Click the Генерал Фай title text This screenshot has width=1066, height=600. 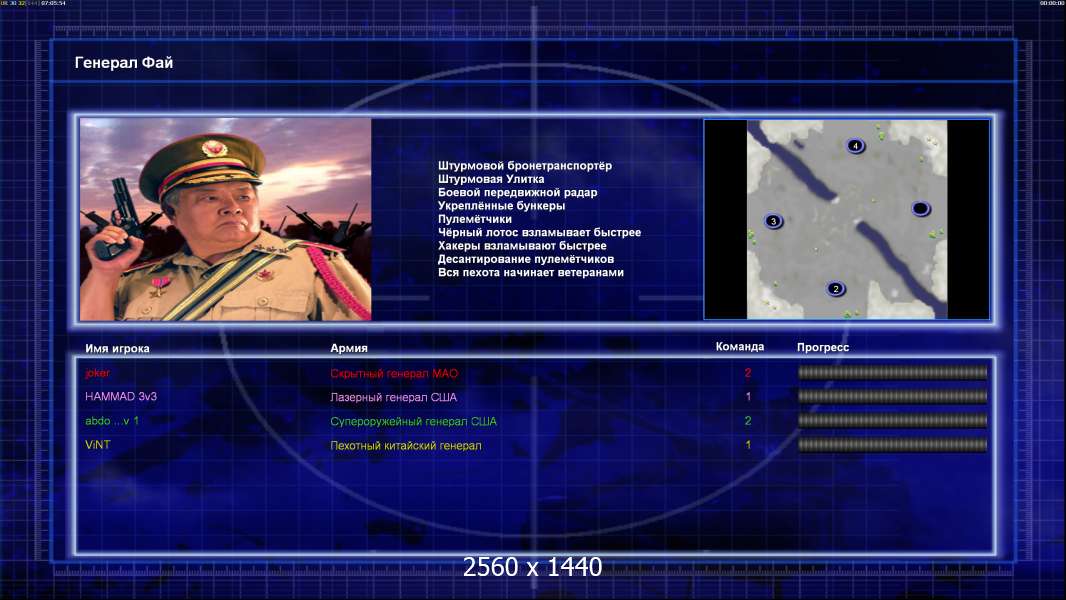[124, 63]
